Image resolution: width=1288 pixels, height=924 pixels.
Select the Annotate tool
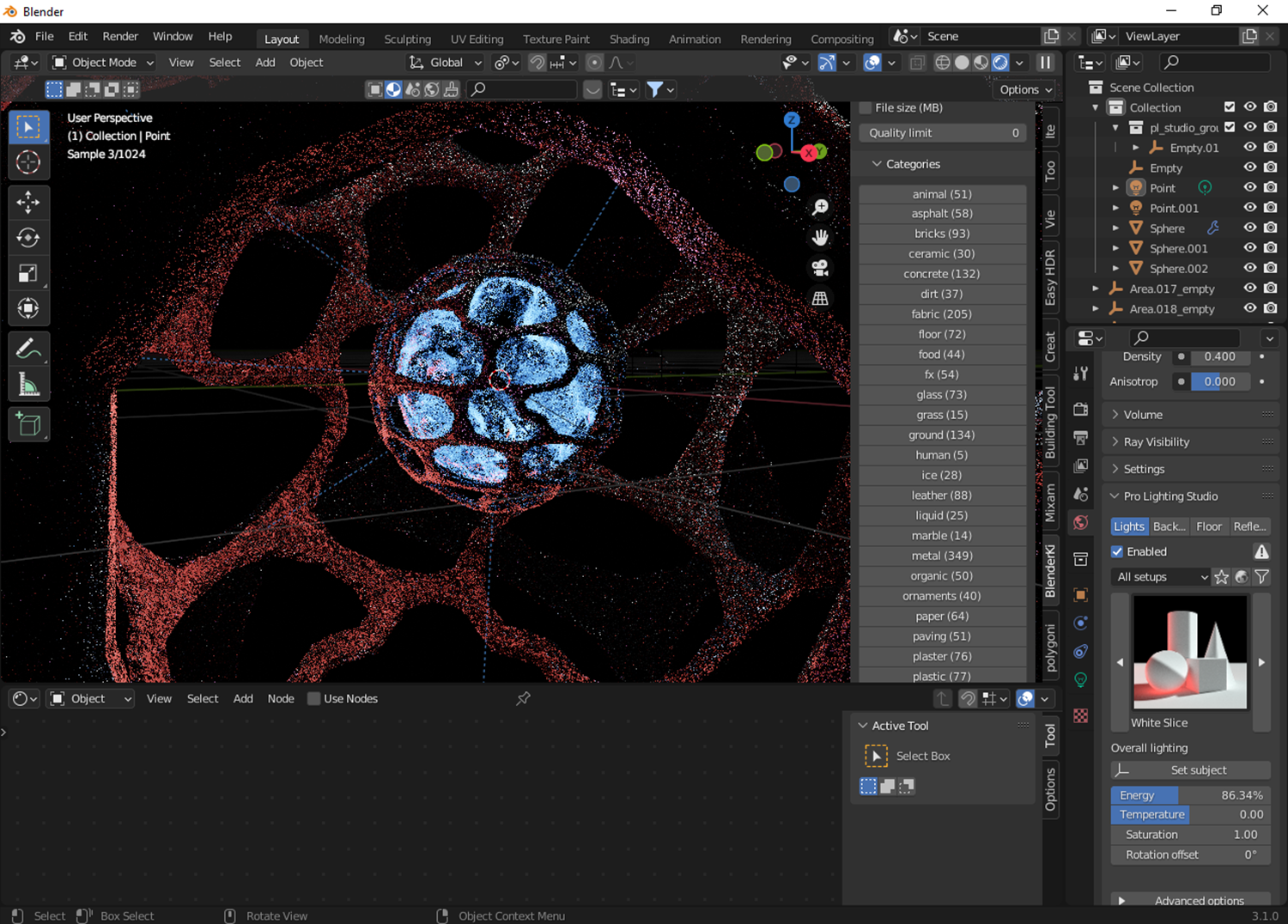[28, 349]
